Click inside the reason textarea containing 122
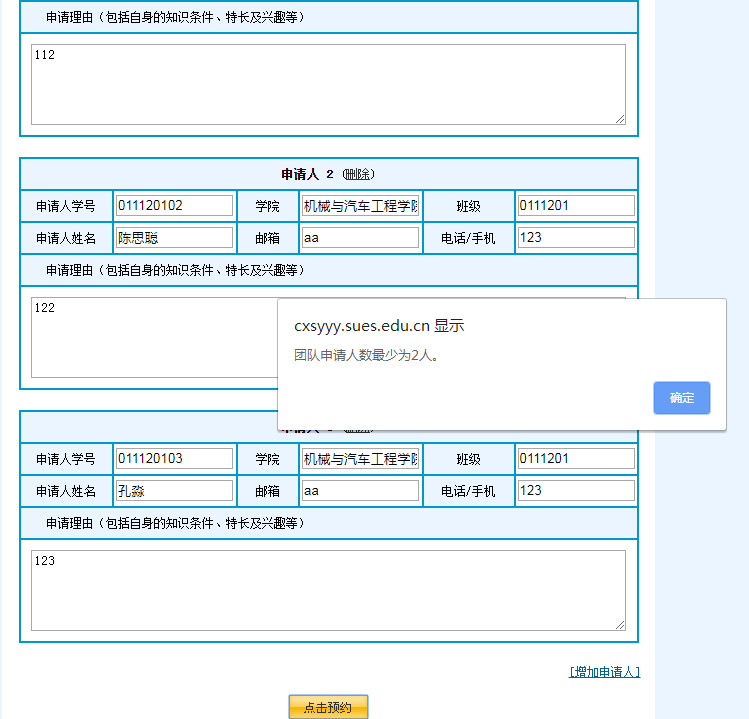The height and width of the screenshot is (719, 749). pos(150,340)
